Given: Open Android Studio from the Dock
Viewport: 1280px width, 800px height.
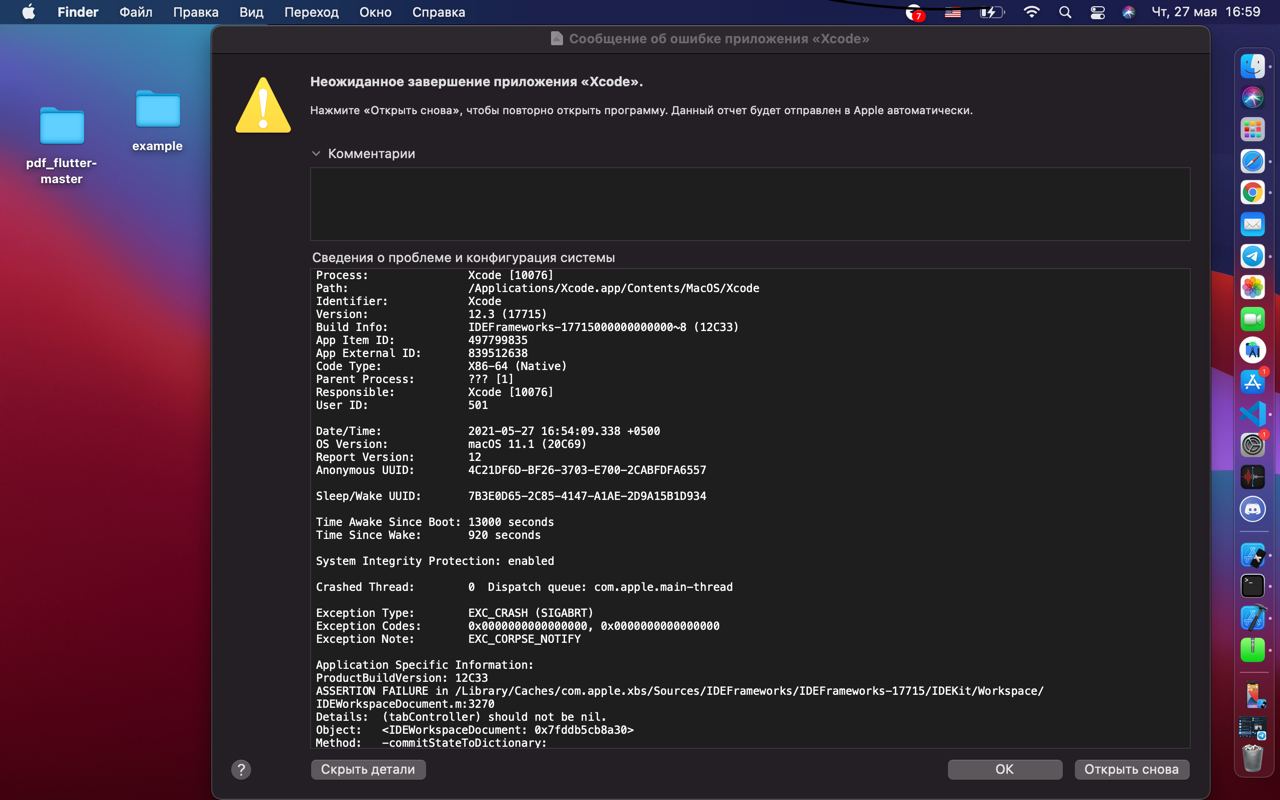Looking at the screenshot, I should pyautogui.click(x=1253, y=350).
